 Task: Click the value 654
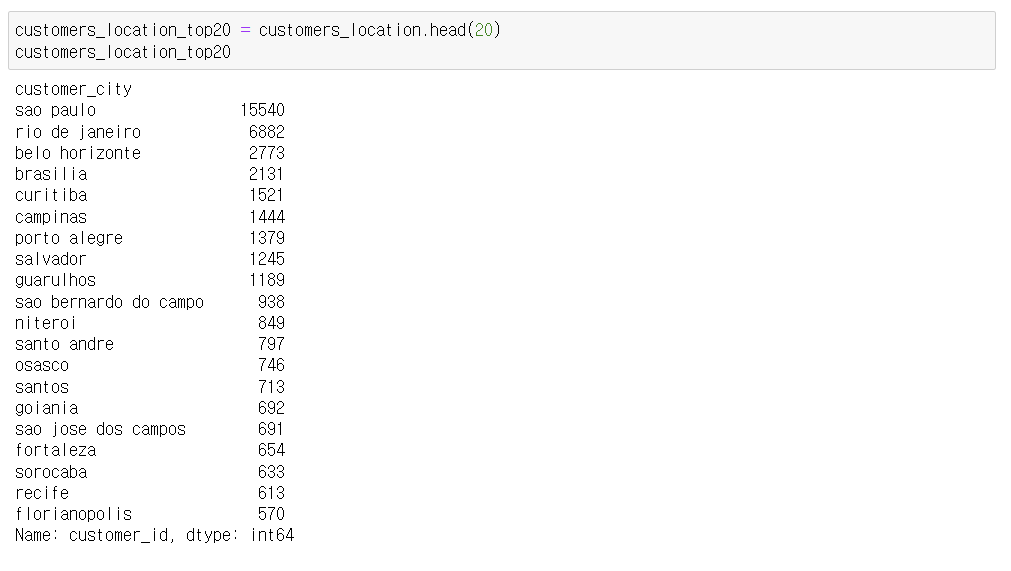click(x=271, y=450)
